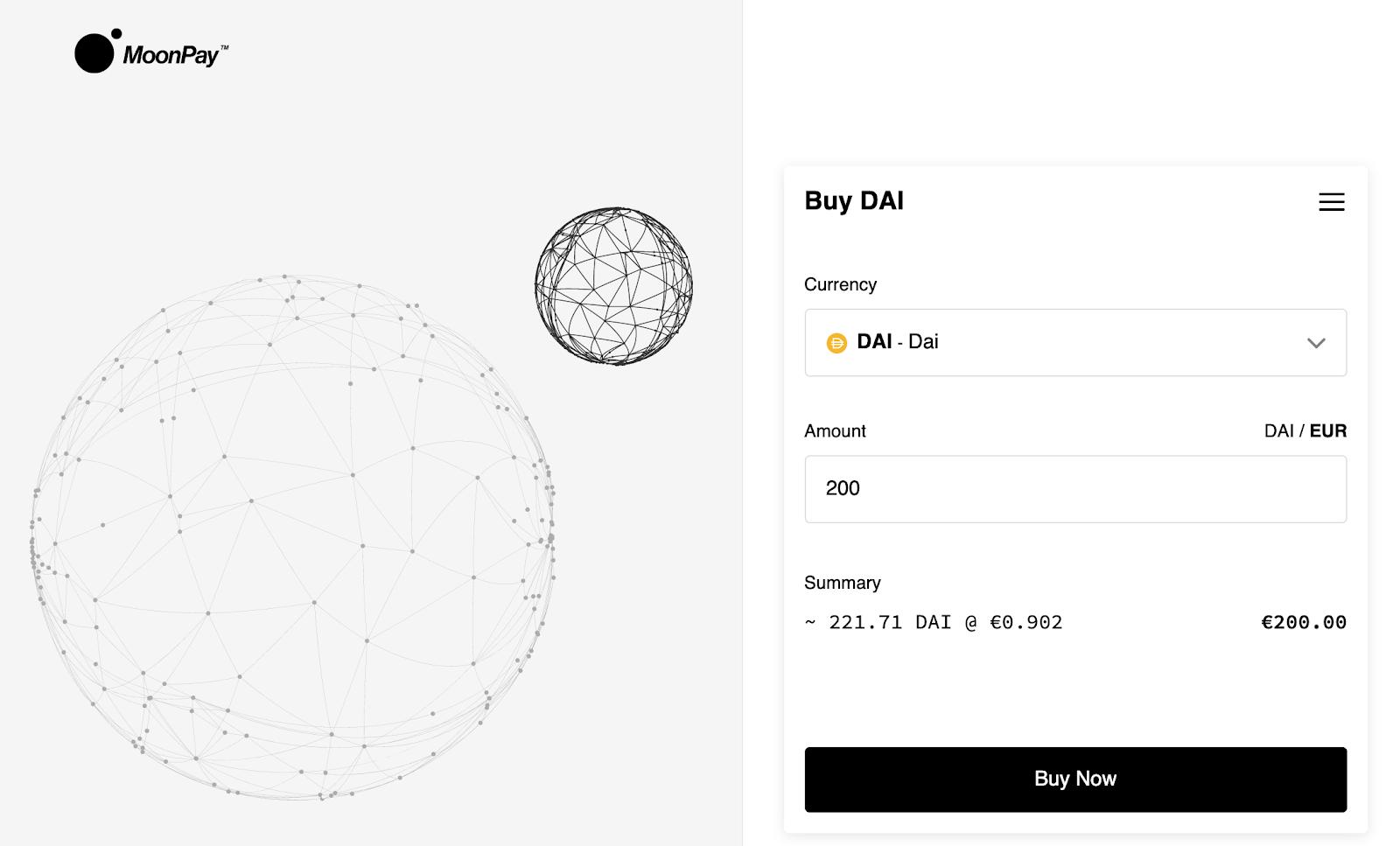Viewport: 1400px width, 846px height.
Task: Click the small dark wireframe sphere
Action: (x=613, y=286)
